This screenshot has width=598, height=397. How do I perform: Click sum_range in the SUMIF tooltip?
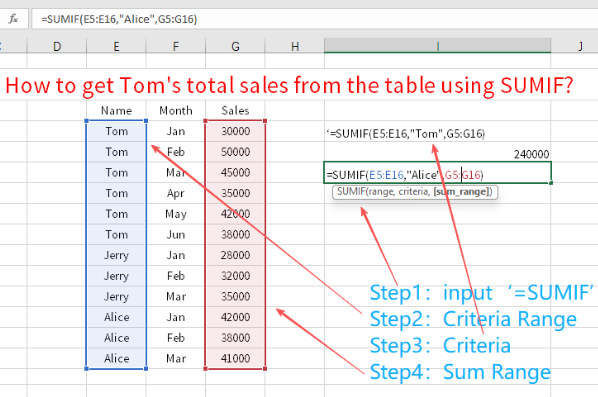point(460,191)
